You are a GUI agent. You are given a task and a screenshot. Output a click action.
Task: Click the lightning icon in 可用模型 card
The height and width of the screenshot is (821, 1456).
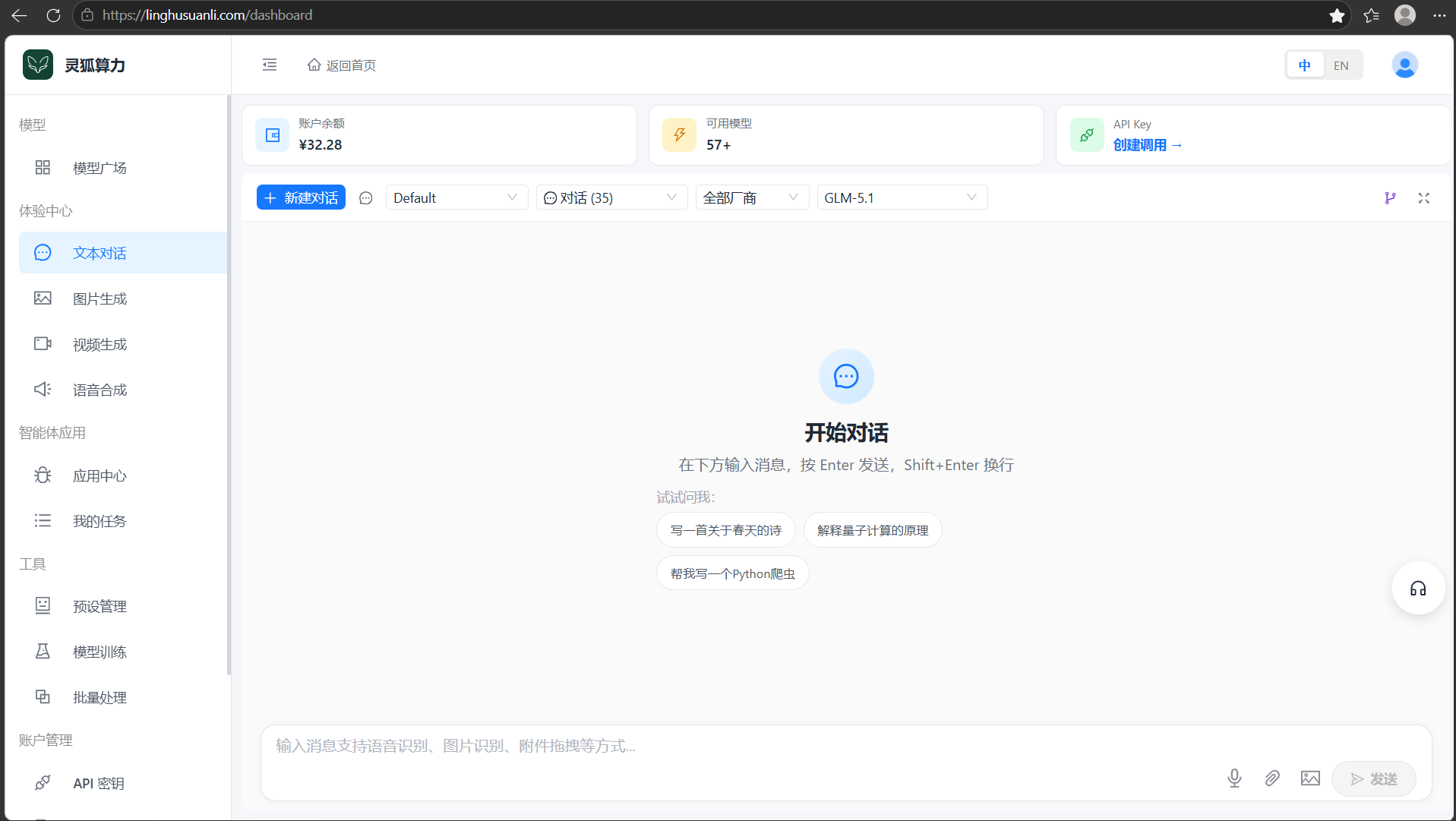[x=680, y=135]
